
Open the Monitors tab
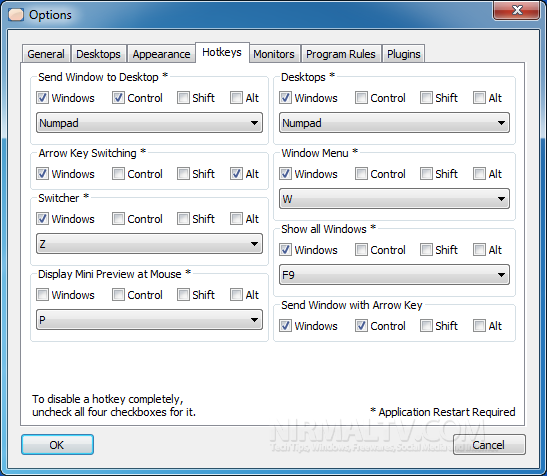click(274, 54)
